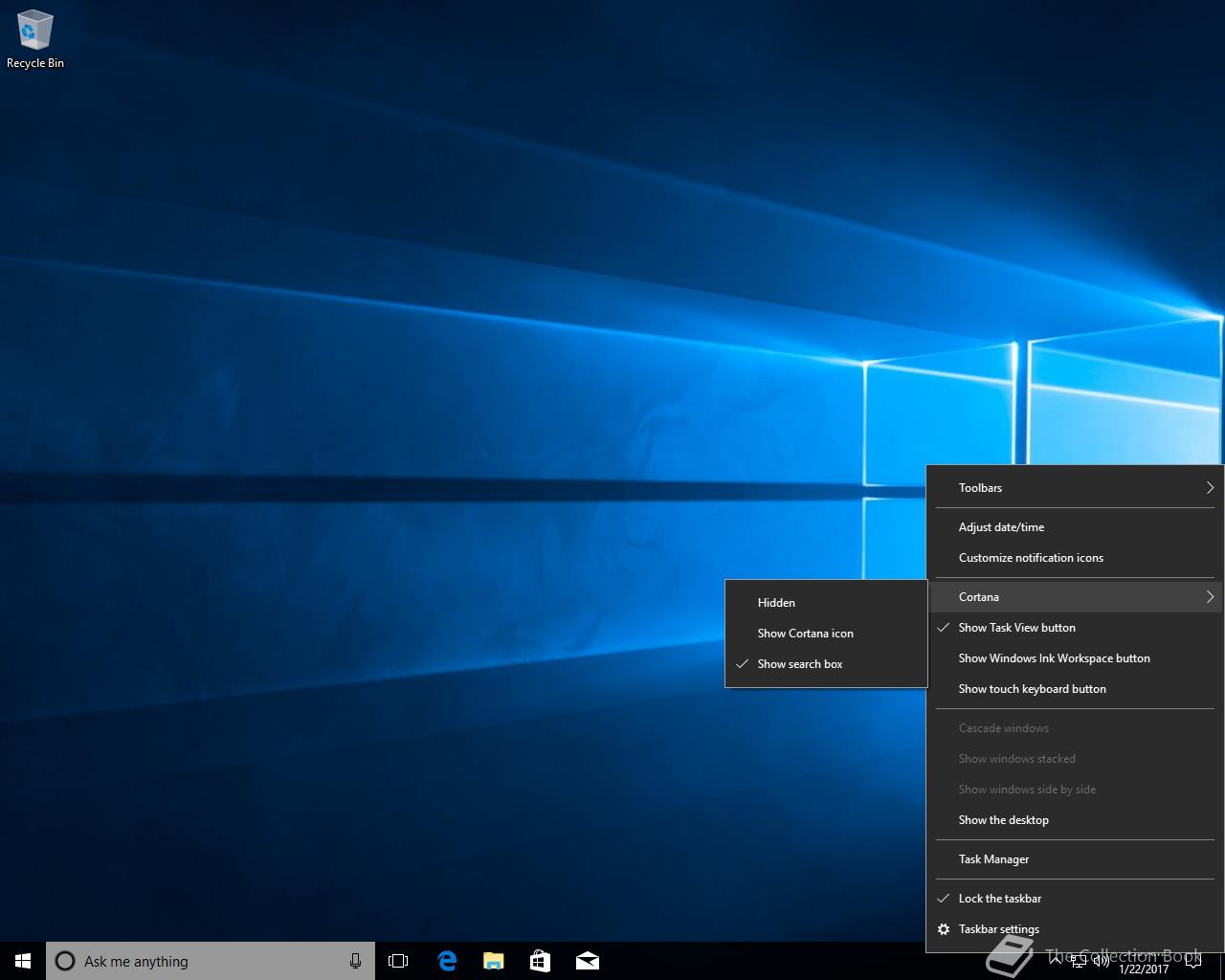The width and height of the screenshot is (1225, 980).
Task: Open File Explorer from the taskbar
Action: (x=493, y=961)
